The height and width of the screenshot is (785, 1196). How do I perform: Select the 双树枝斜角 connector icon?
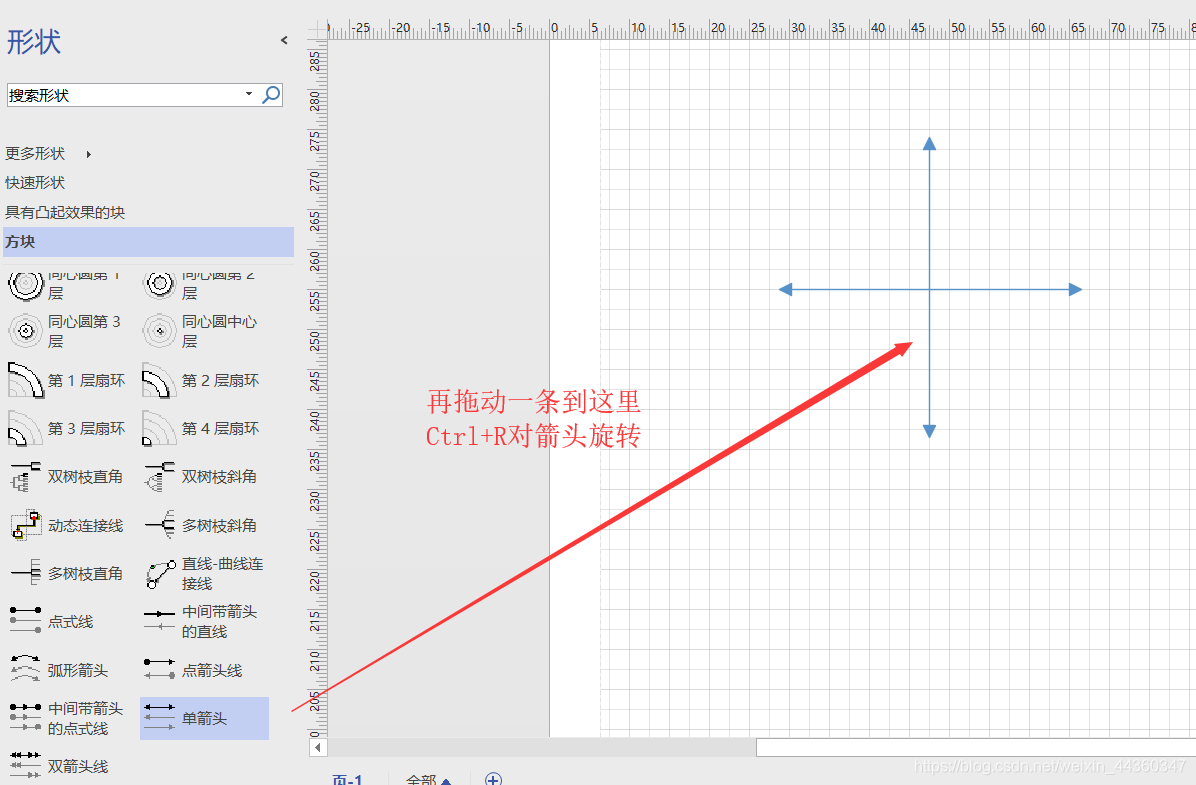[x=159, y=477]
